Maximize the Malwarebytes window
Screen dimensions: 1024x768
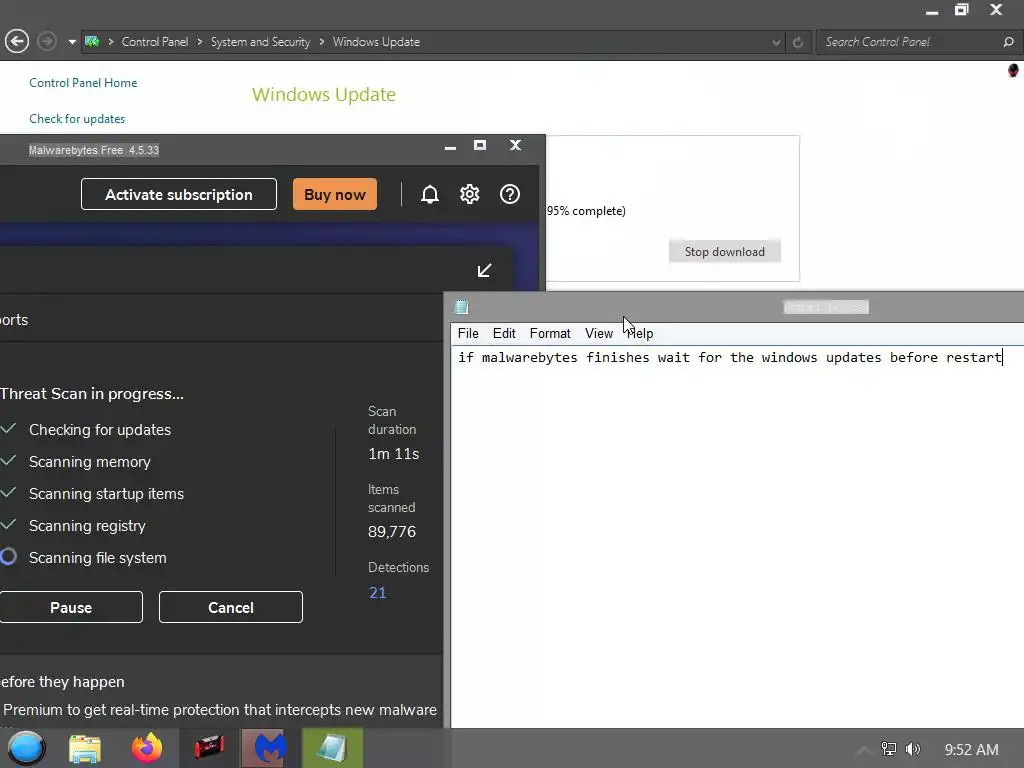coord(480,145)
